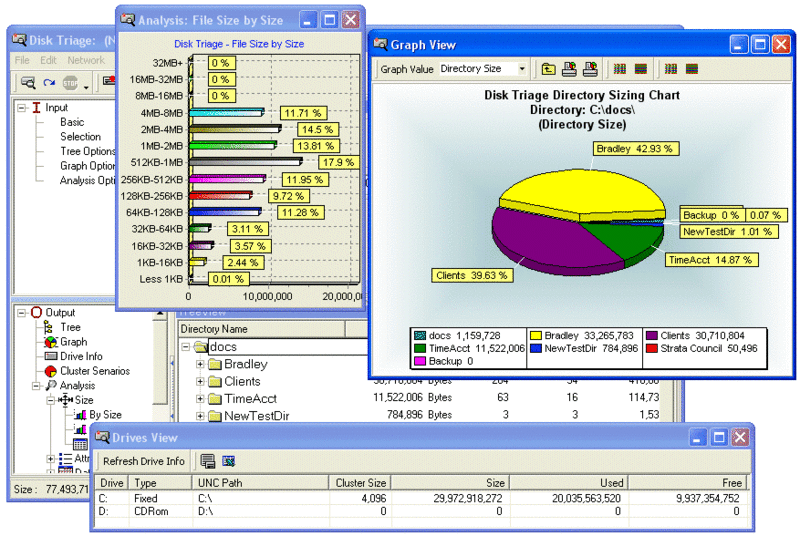Screen dimensions: 800x536
Task: Open the small dropdown arrow beside STOP icon
Action: [x=86, y=88]
